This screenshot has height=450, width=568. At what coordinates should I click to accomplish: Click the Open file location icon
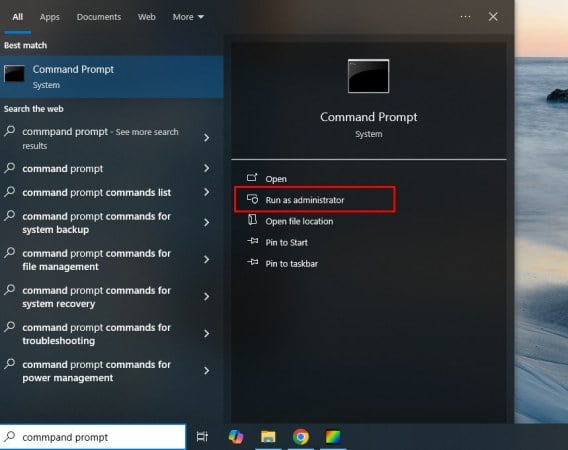point(252,220)
